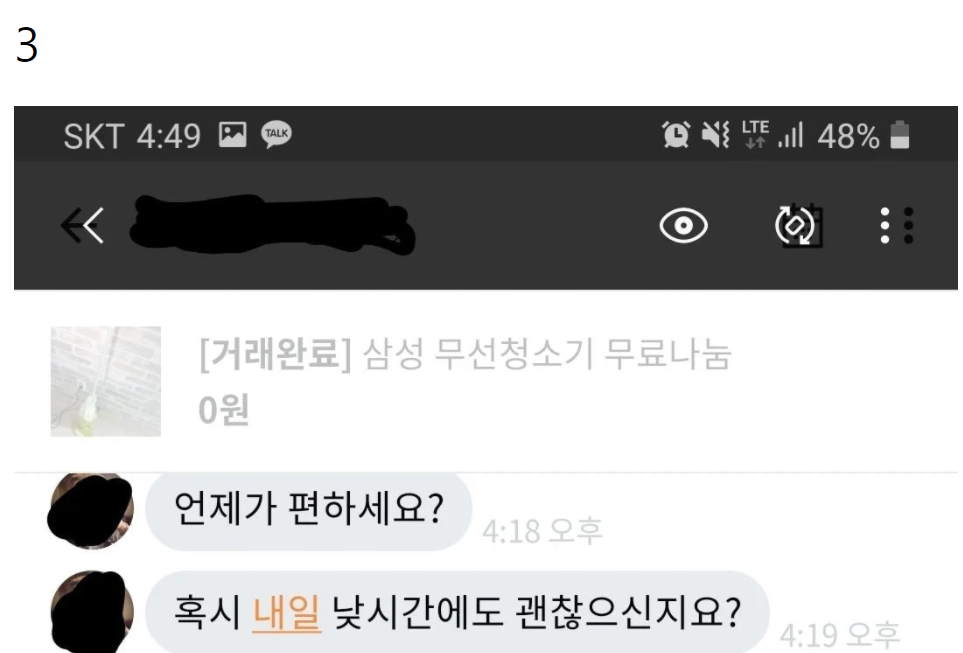Tap the muted vibrate status icon

[715, 135]
